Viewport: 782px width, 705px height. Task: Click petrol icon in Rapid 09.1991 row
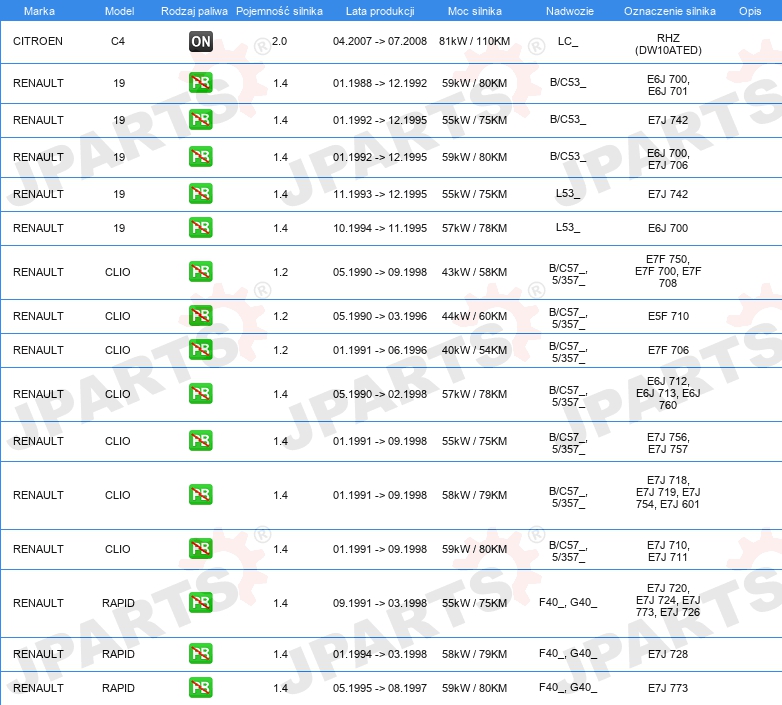201,602
